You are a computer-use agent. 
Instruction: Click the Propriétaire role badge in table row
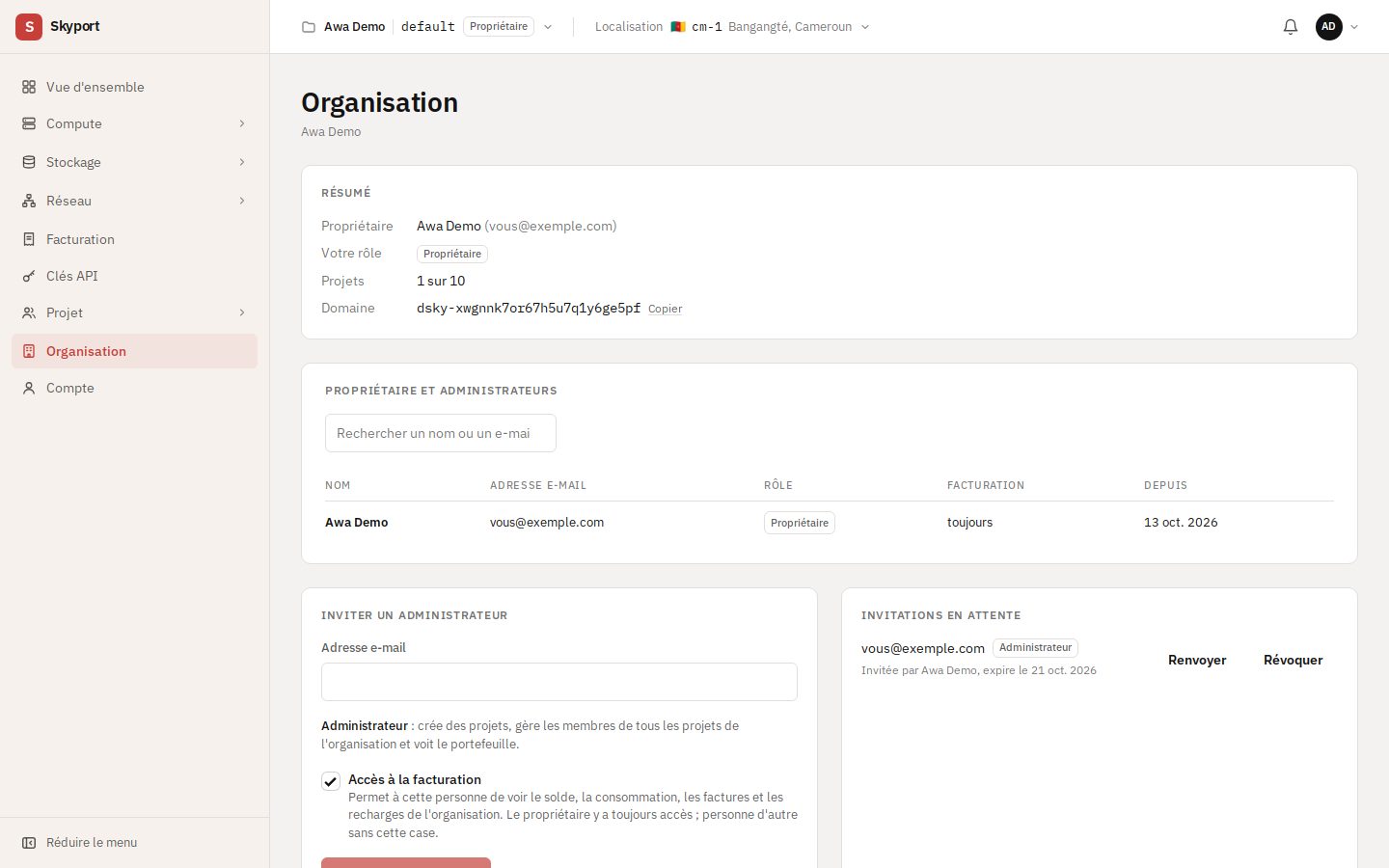800,523
